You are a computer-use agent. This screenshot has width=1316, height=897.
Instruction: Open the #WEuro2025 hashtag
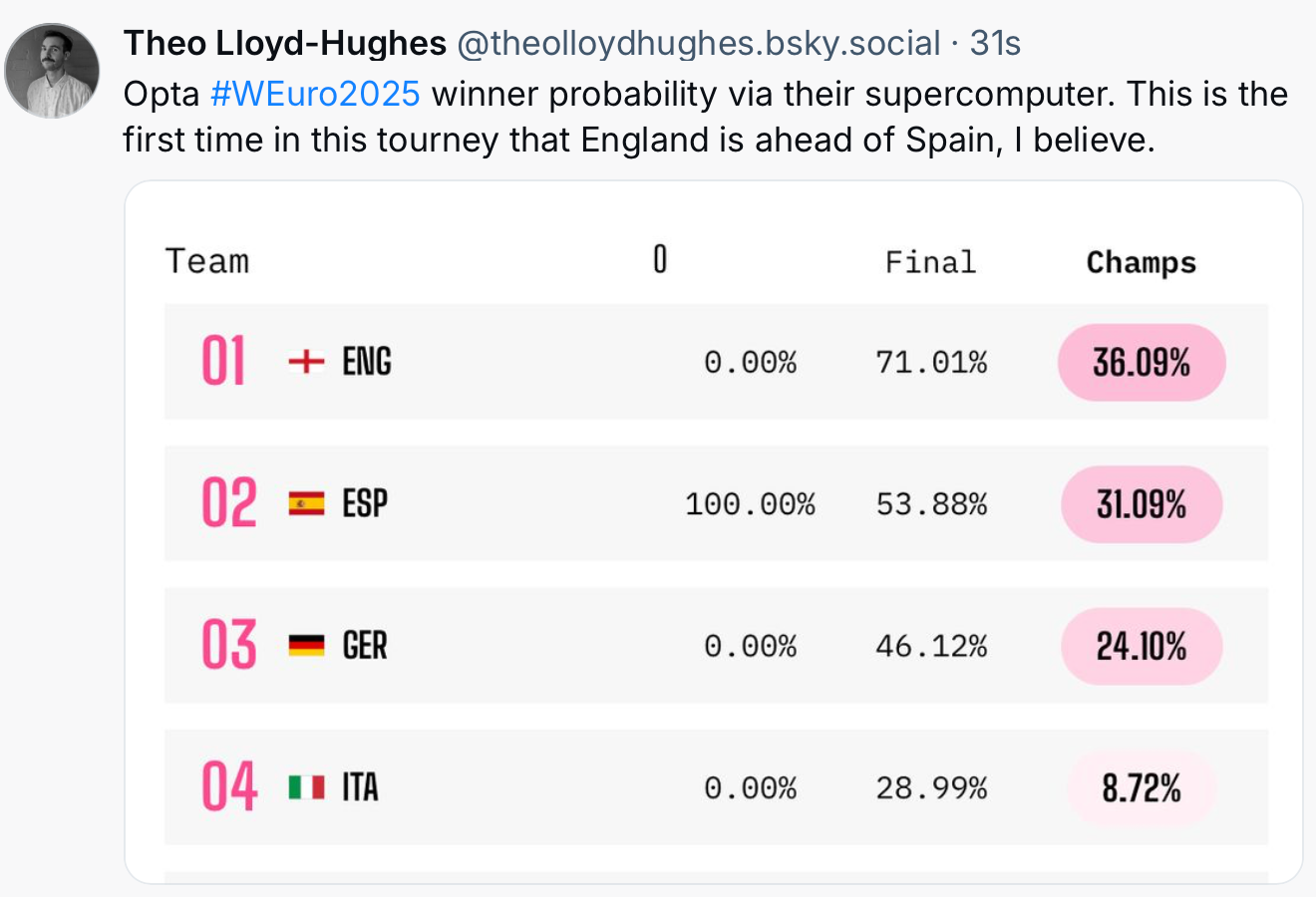[315, 94]
